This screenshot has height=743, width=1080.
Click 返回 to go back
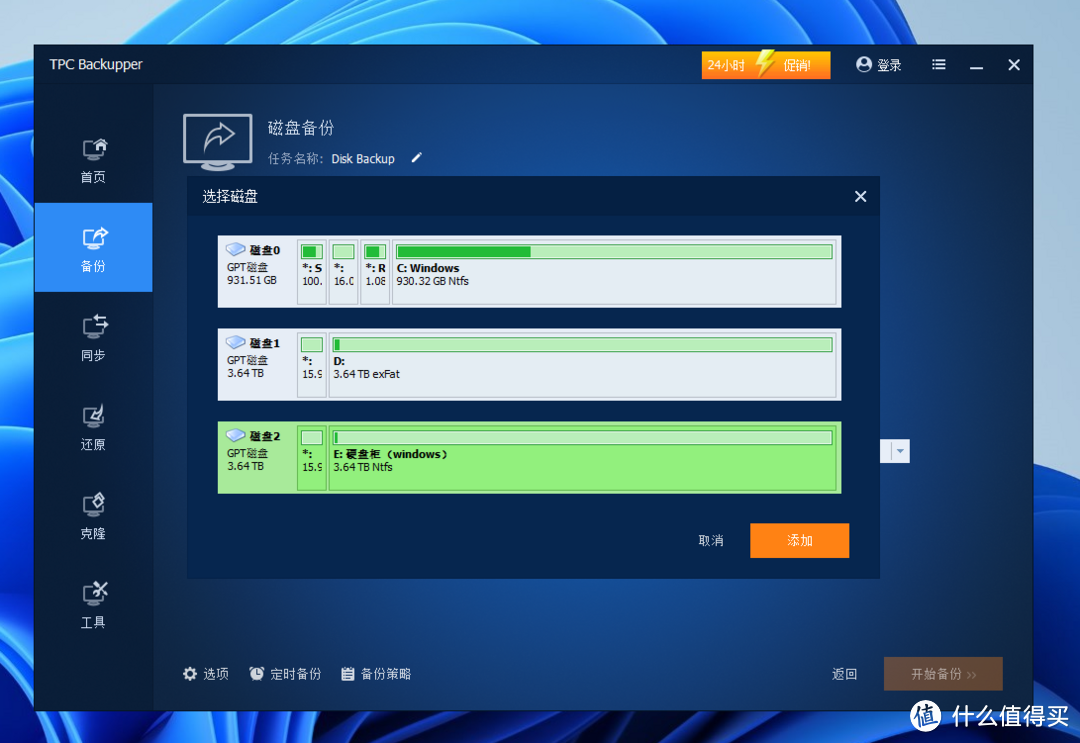[x=845, y=674]
